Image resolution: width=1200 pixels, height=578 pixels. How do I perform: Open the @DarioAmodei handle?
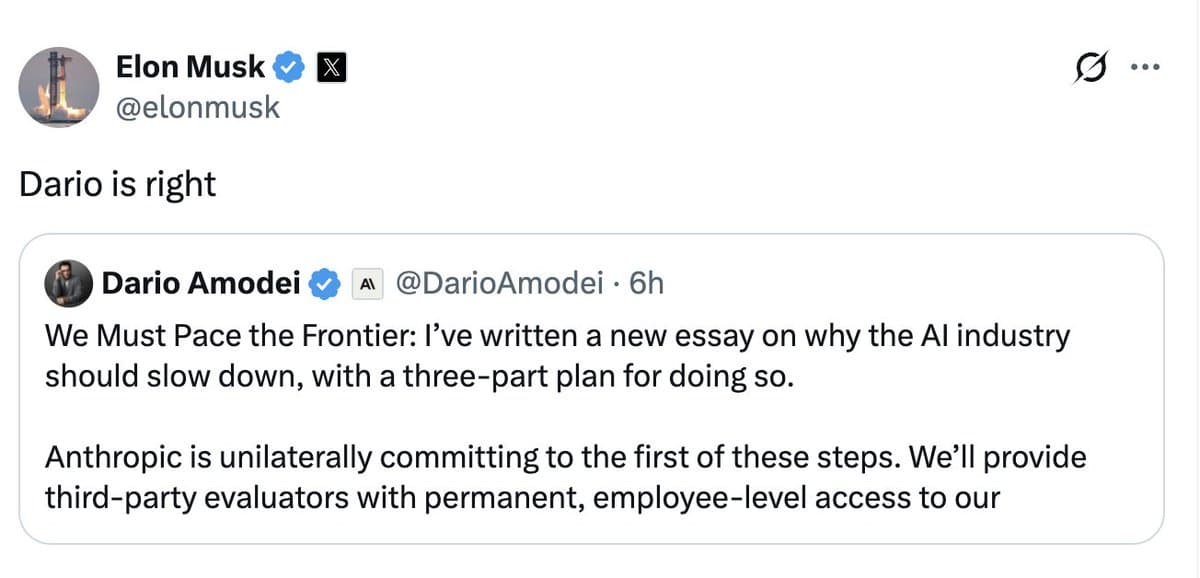pyautogui.click(x=499, y=285)
